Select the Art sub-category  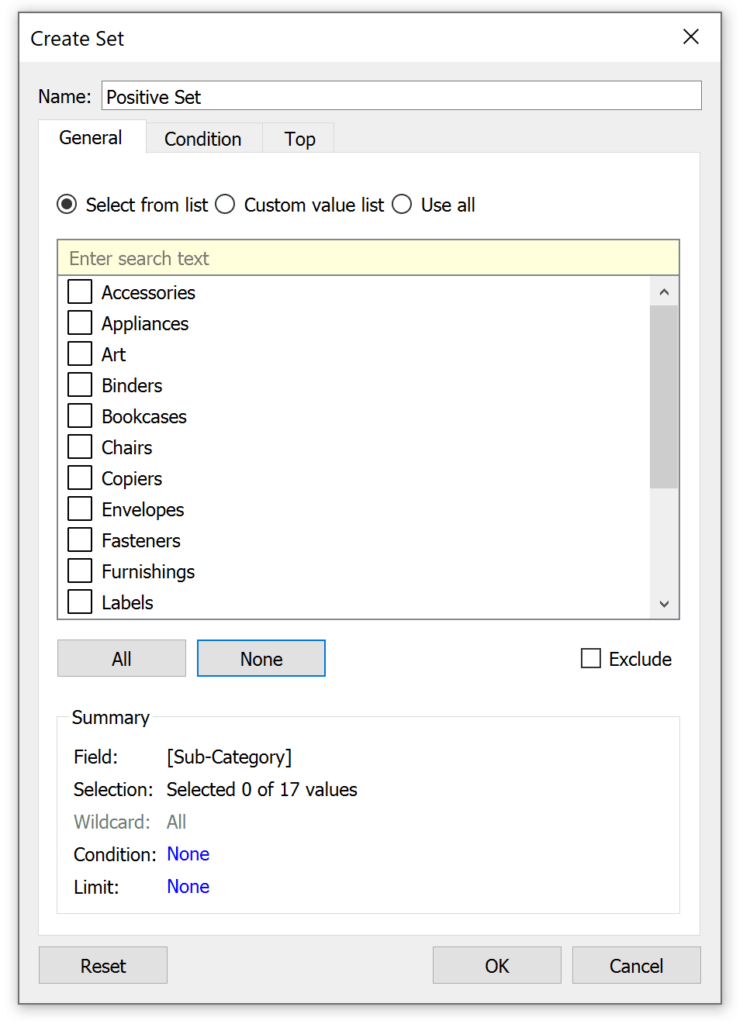[x=79, y=354]
